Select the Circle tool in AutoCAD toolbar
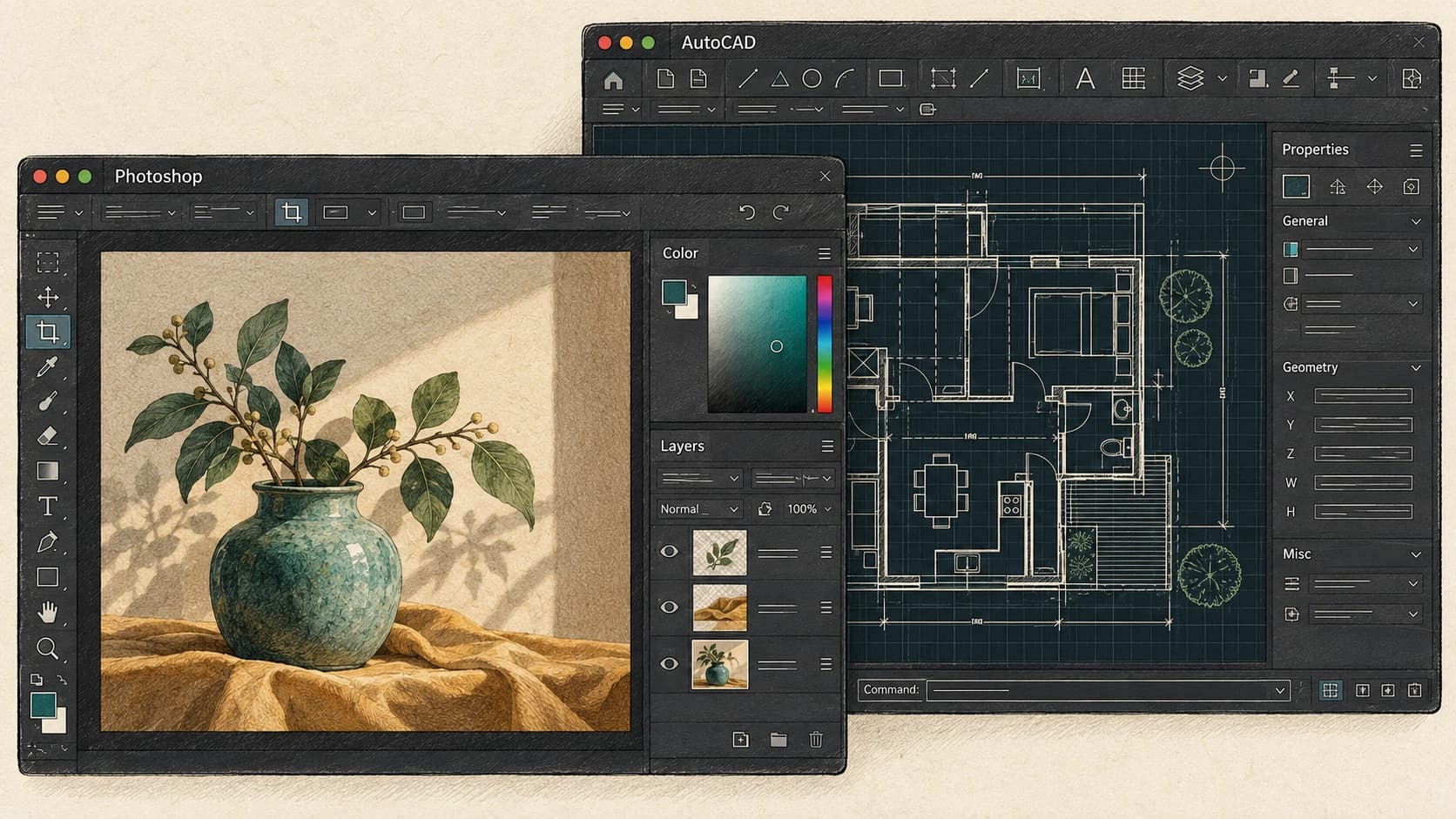1456x819 pixels. pyautogui.click(x=812, y=79)
